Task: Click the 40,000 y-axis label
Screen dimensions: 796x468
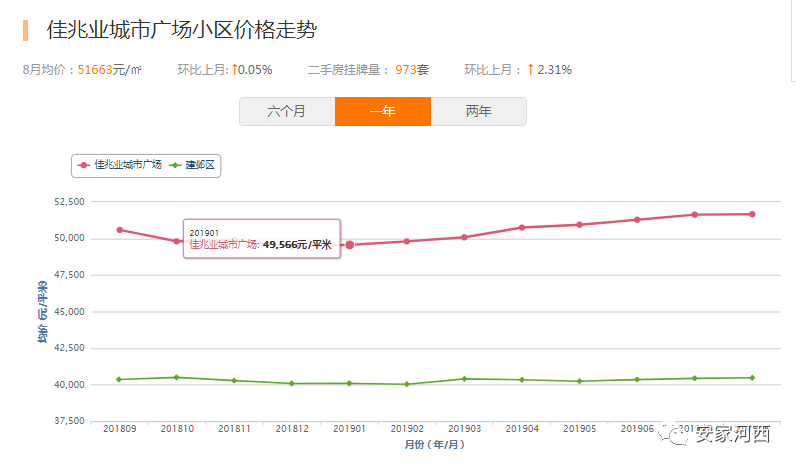Action: (x=70, y=385)
